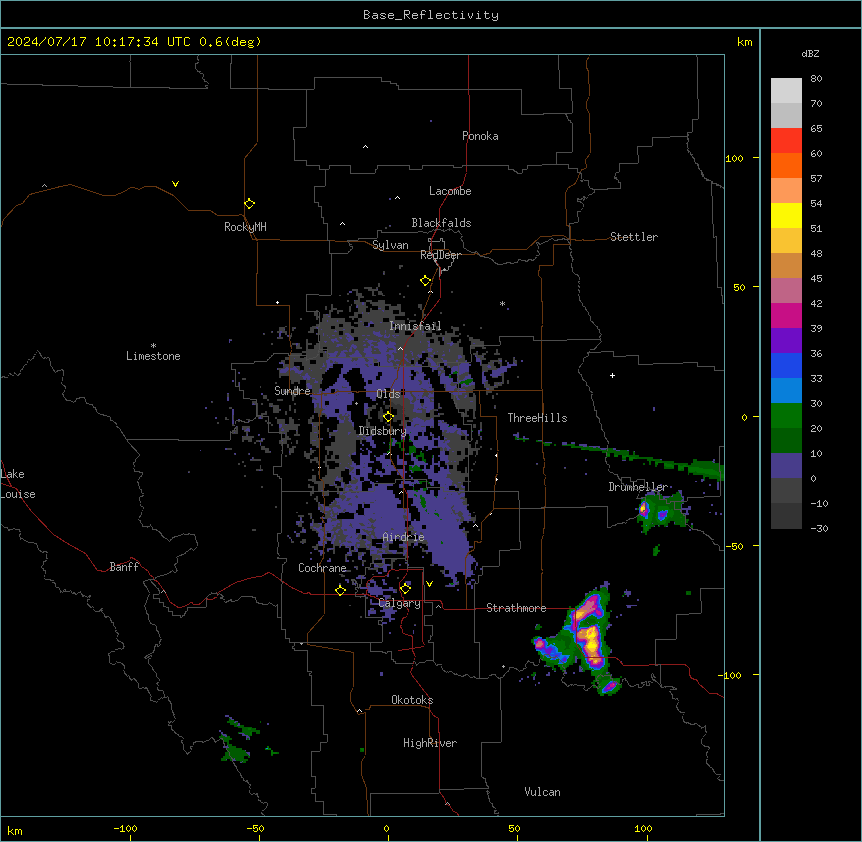
Task: Click the Base_Reflectivity title text
Action: pyautogui.click(x=431, y=15)
